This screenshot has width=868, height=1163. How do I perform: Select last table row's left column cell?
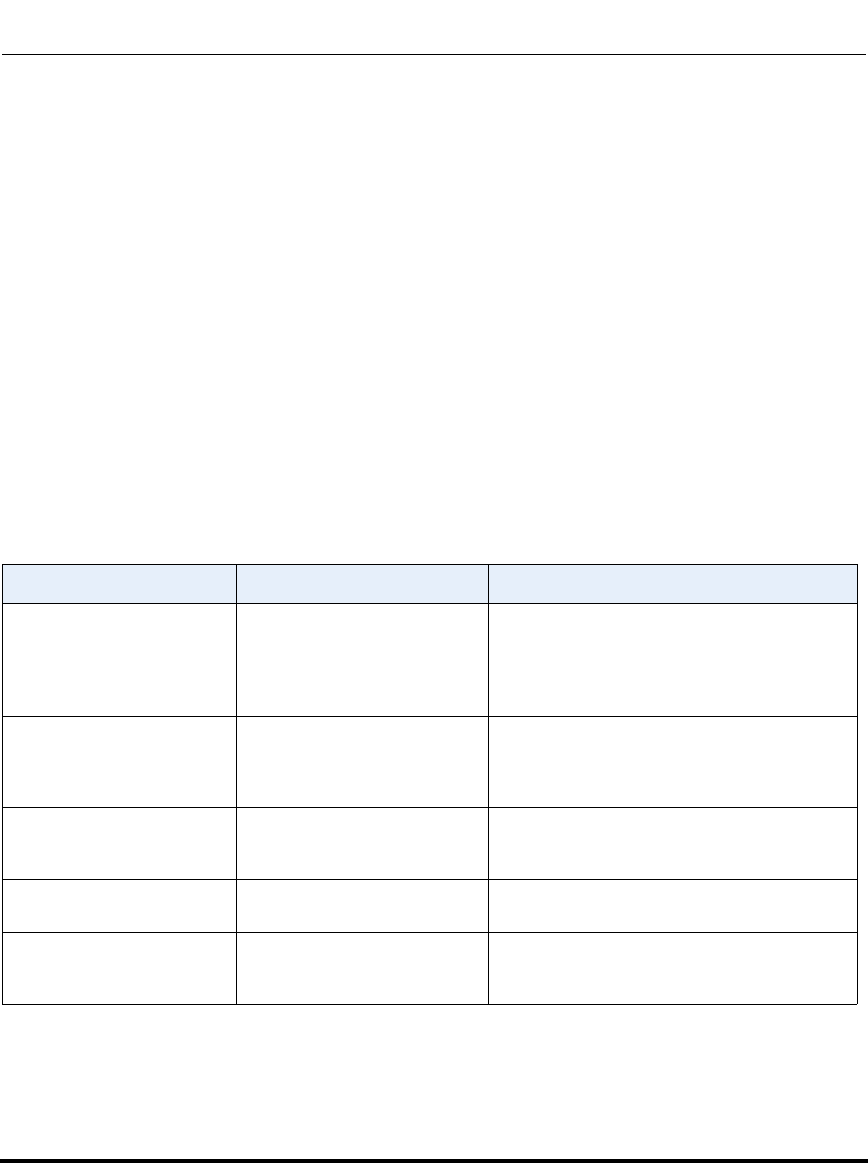(119, 967)
